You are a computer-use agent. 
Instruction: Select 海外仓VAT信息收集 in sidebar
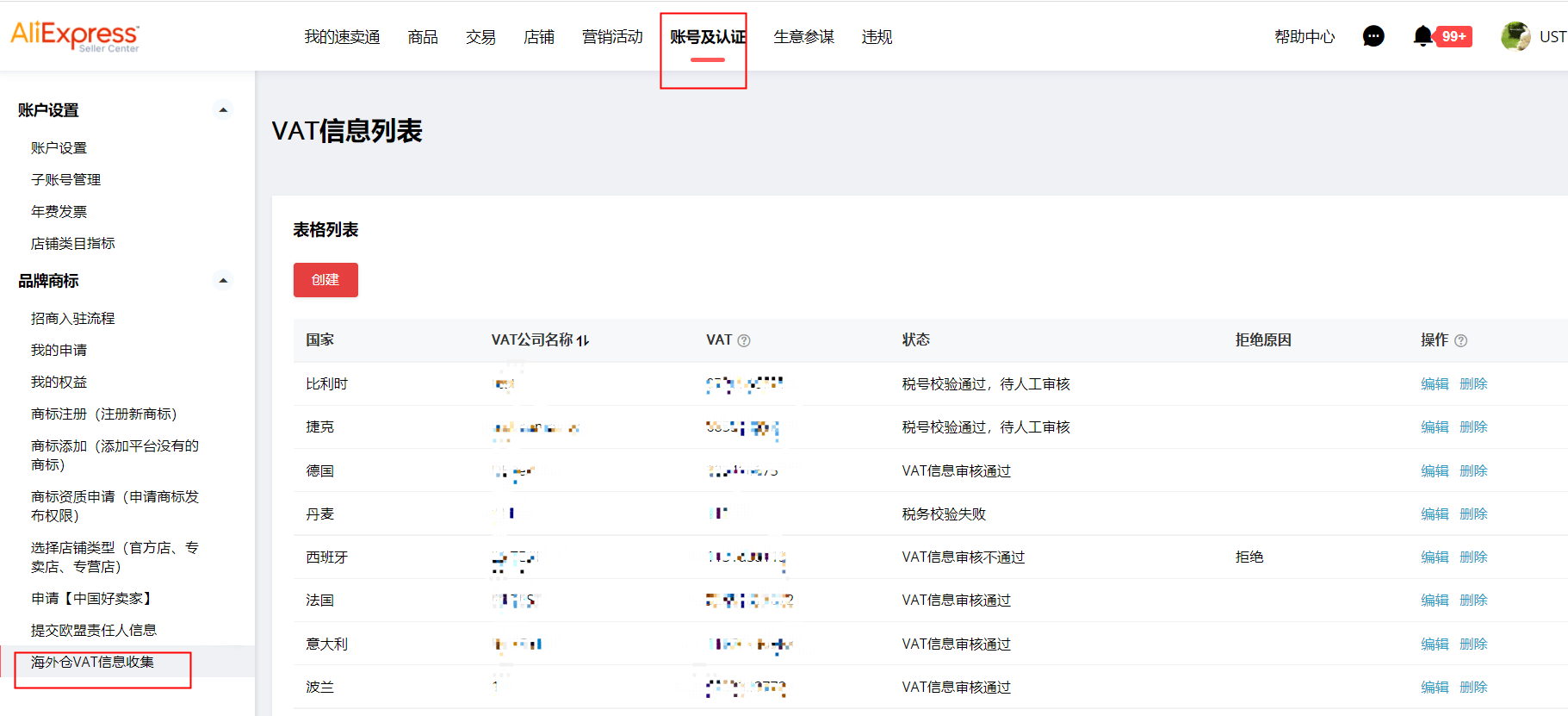tap(93, 662)
